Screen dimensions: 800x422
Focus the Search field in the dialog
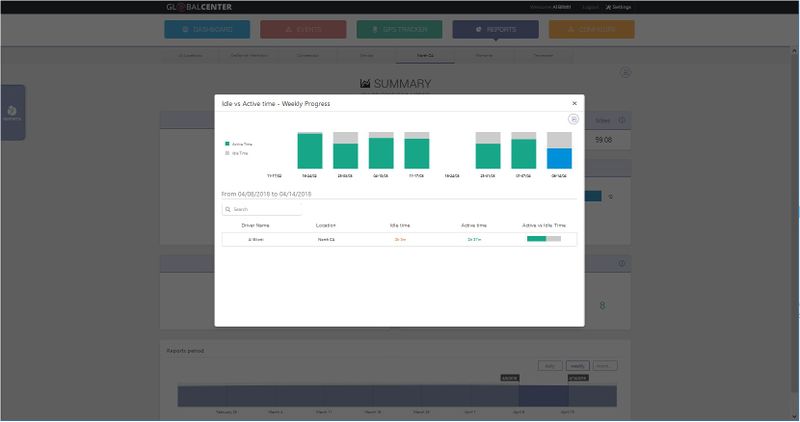click(262, 209)
